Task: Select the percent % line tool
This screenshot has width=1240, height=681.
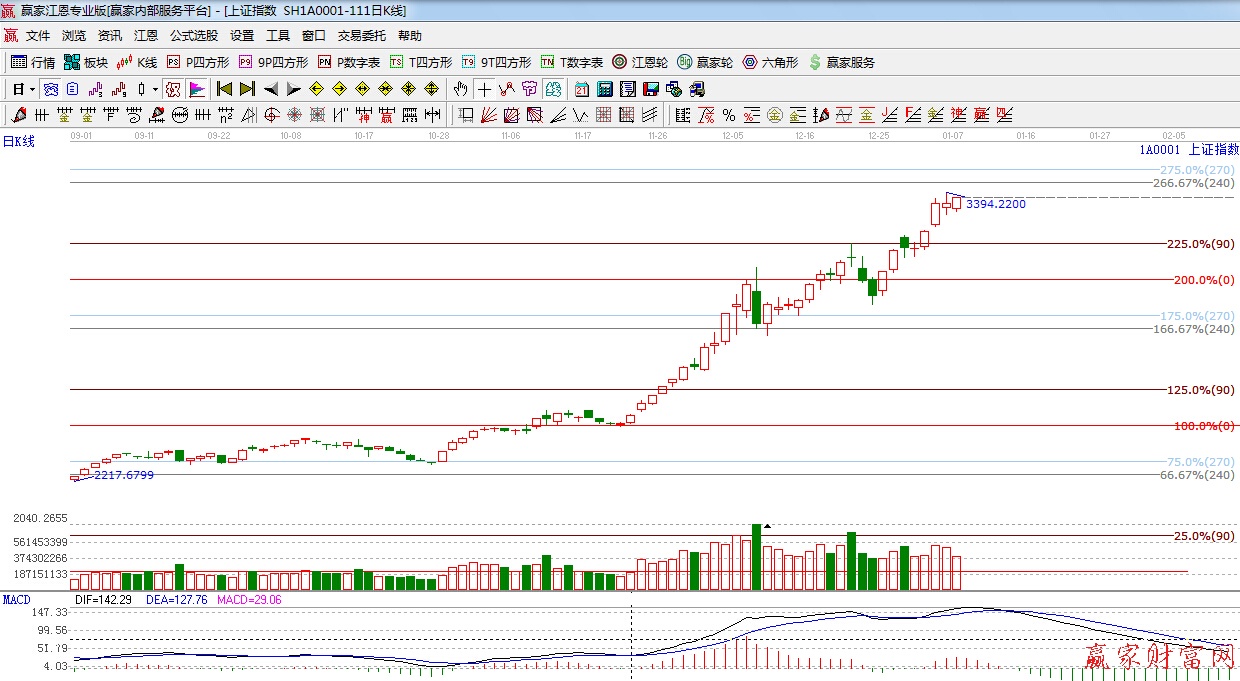Action: (x=729, y=115)
